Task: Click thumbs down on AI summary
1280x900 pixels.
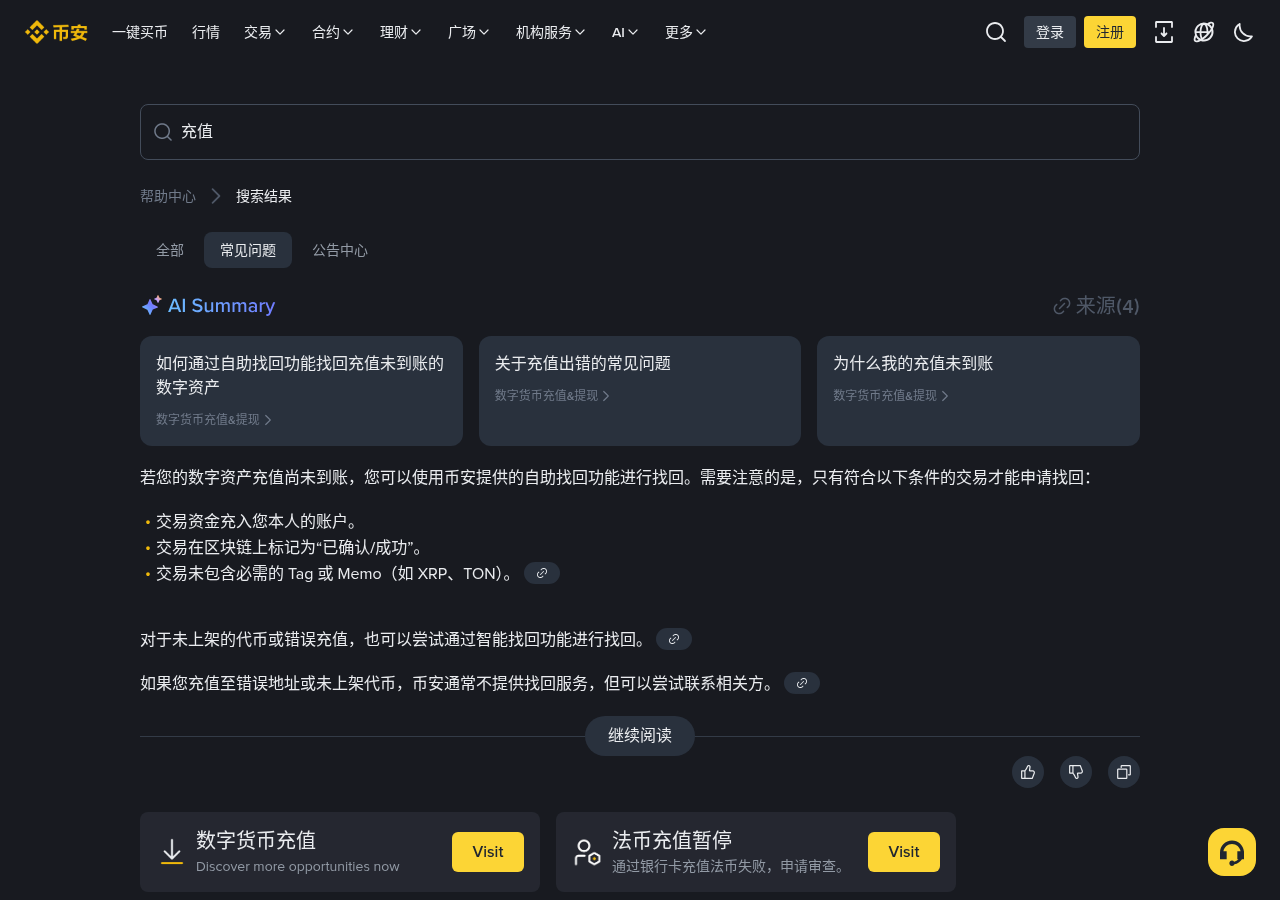Action: [x=1076, y=772]
